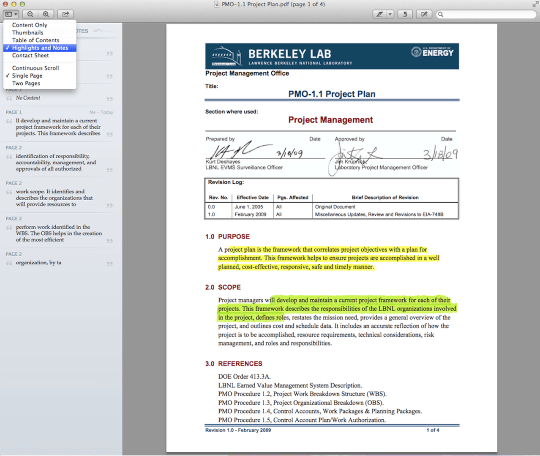
Task: Zoom in on the PDF page
Action: point(46,14)
